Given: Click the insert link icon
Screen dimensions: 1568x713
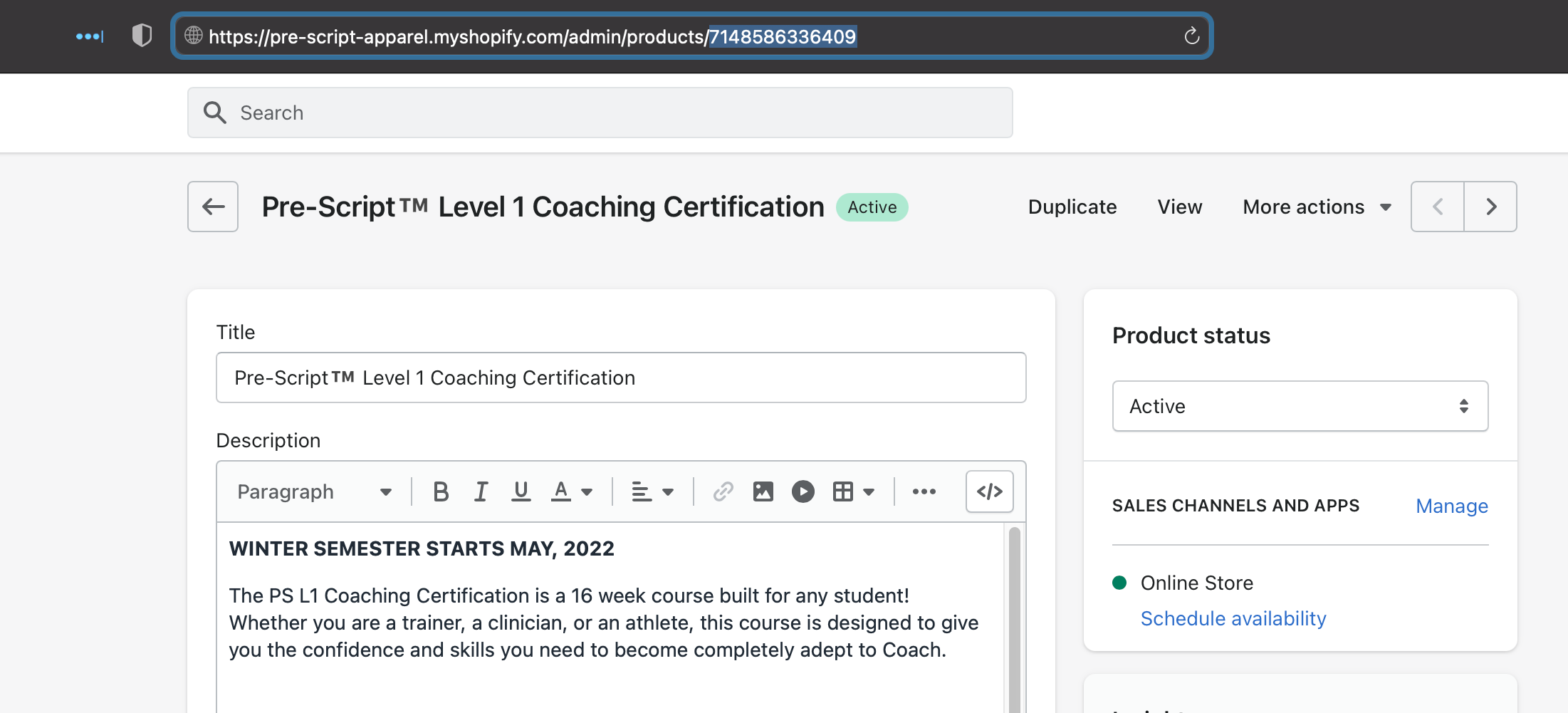Looking at the screenshot, I should pos(723,491).
